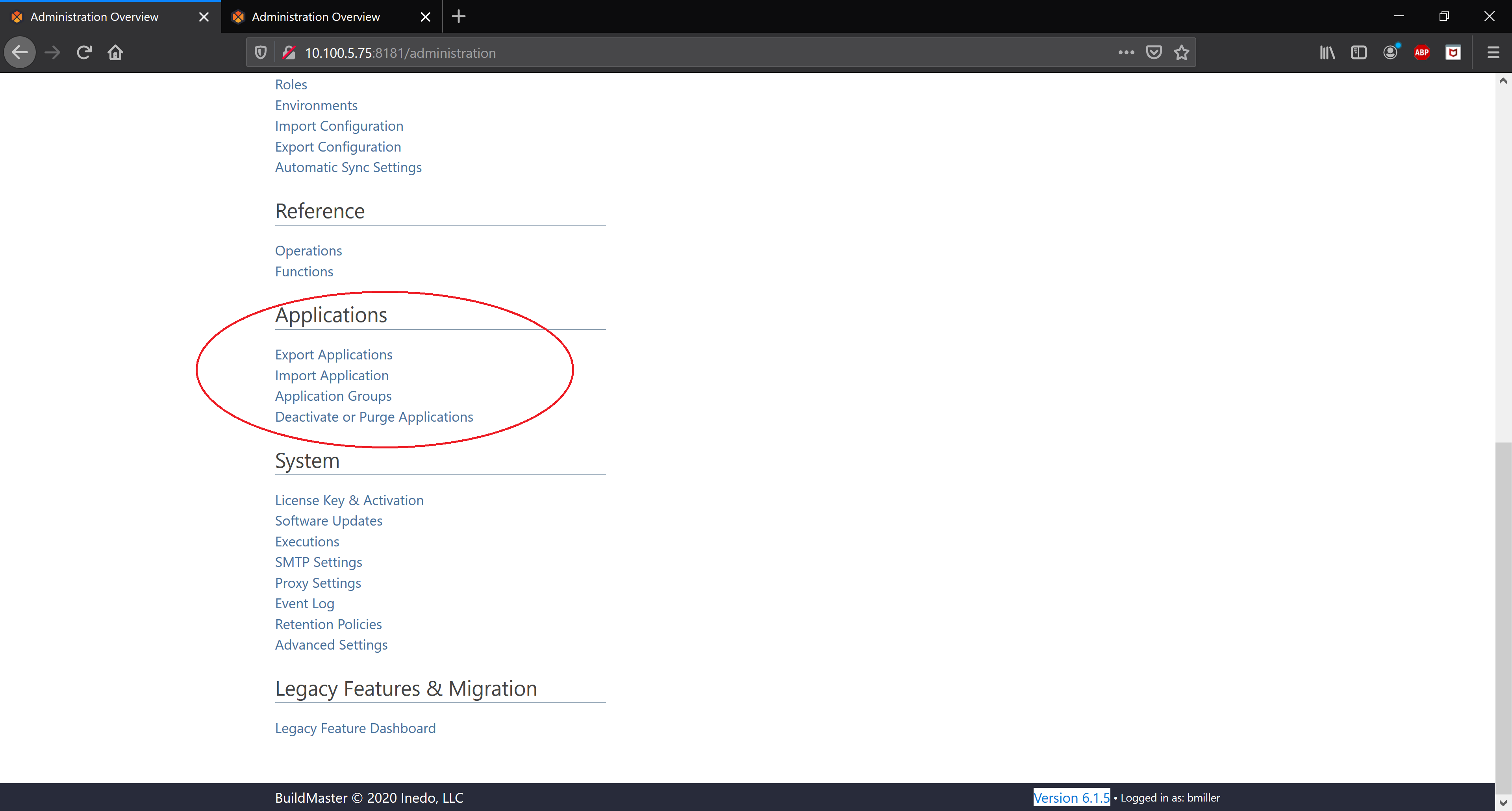This screenshot has height=811, width=1512.
Task: Close the second Administration Overview tab
Action: tap(426, 17)
